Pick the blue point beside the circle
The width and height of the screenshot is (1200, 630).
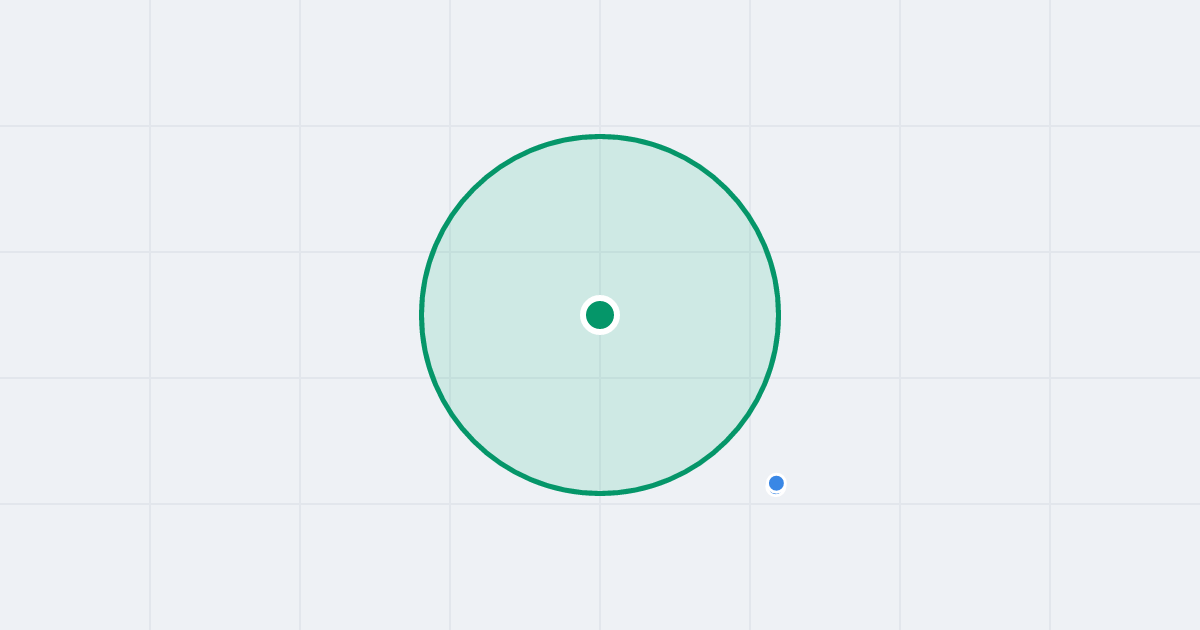(x=776, y=483)
